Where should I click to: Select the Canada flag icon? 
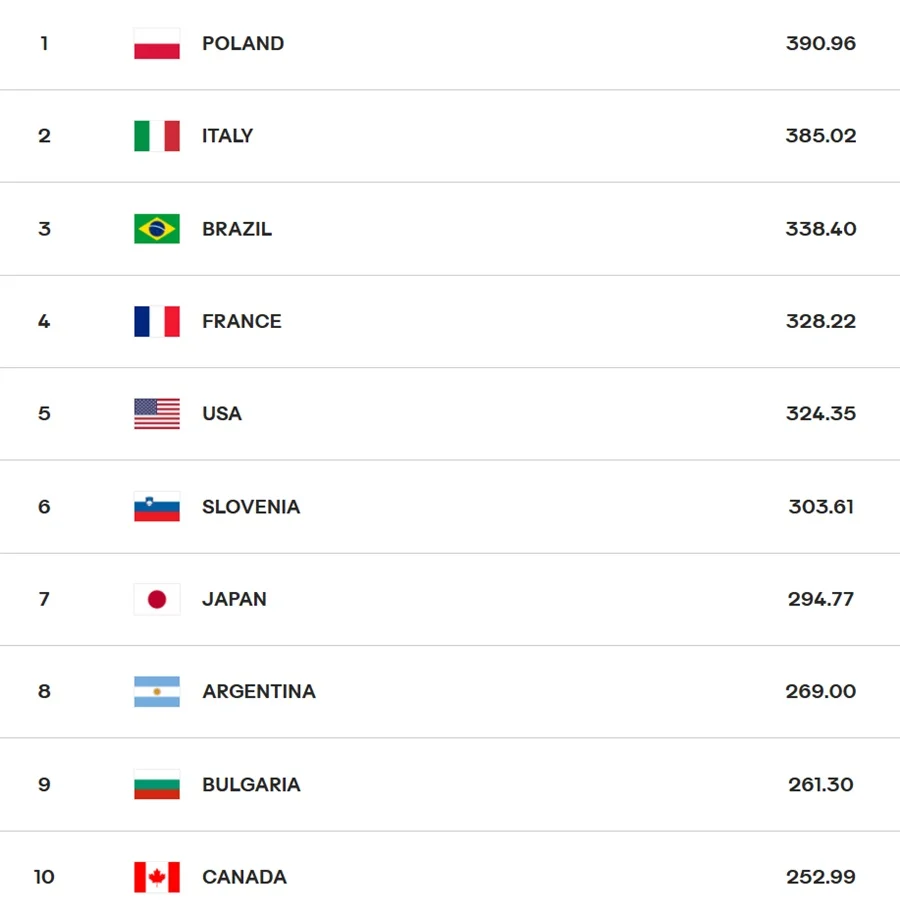(157, 877)
